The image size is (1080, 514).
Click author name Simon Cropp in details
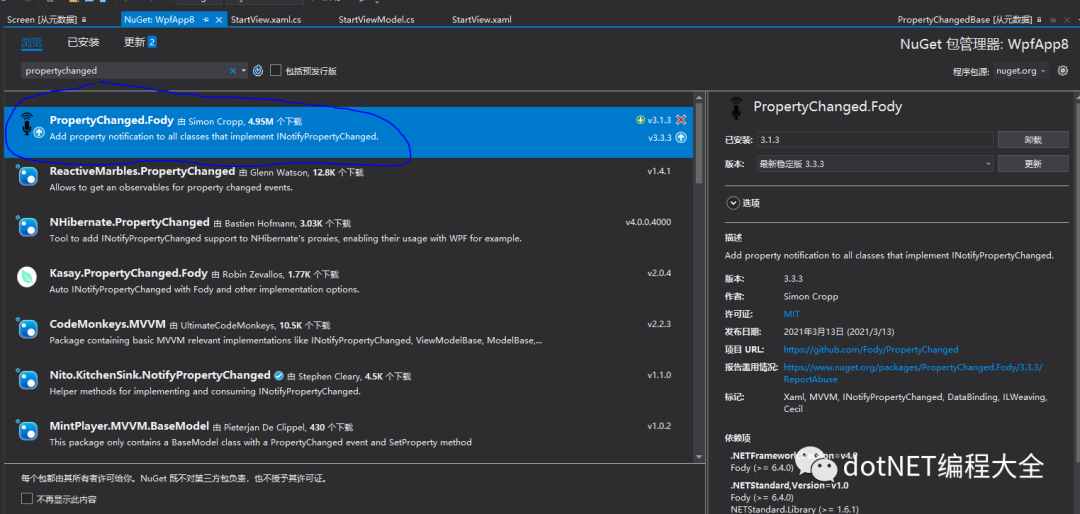pos(811,296)
